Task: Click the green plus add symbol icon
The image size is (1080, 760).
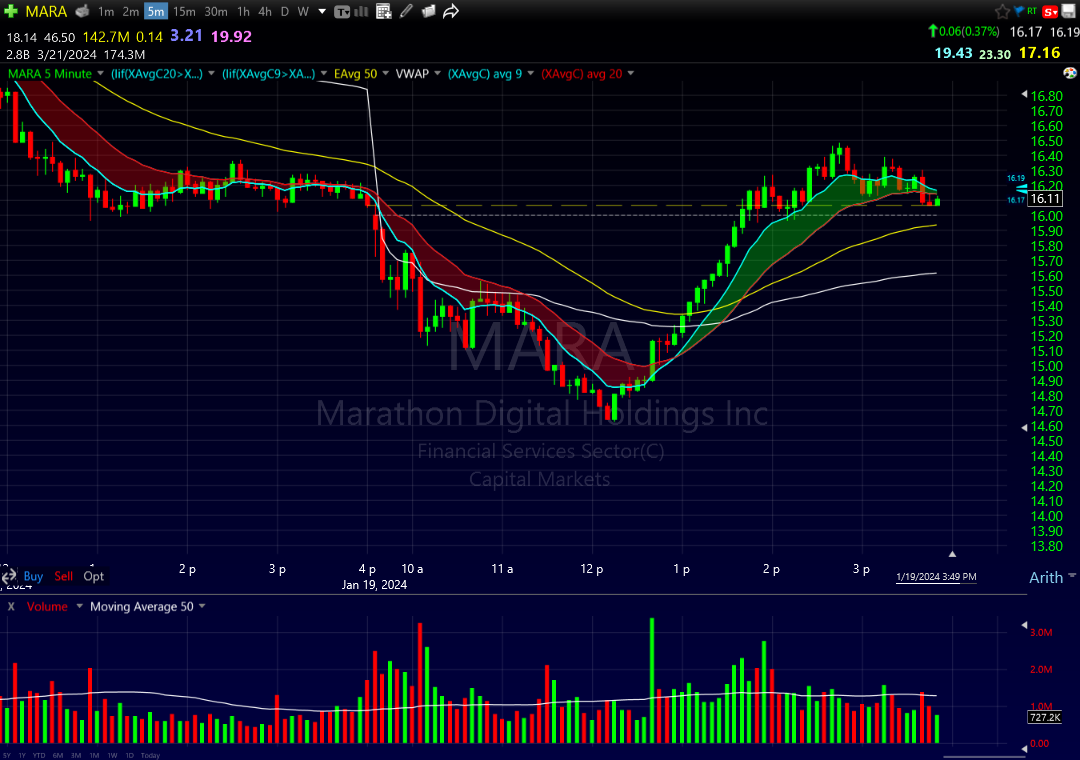Action: pyautogui.click(x=10, y=12)
